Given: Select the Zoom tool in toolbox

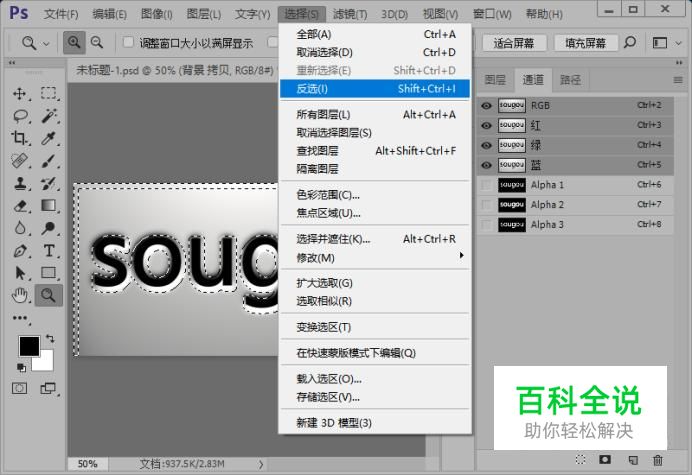Looking at the screenshot, I should [49, 295].
